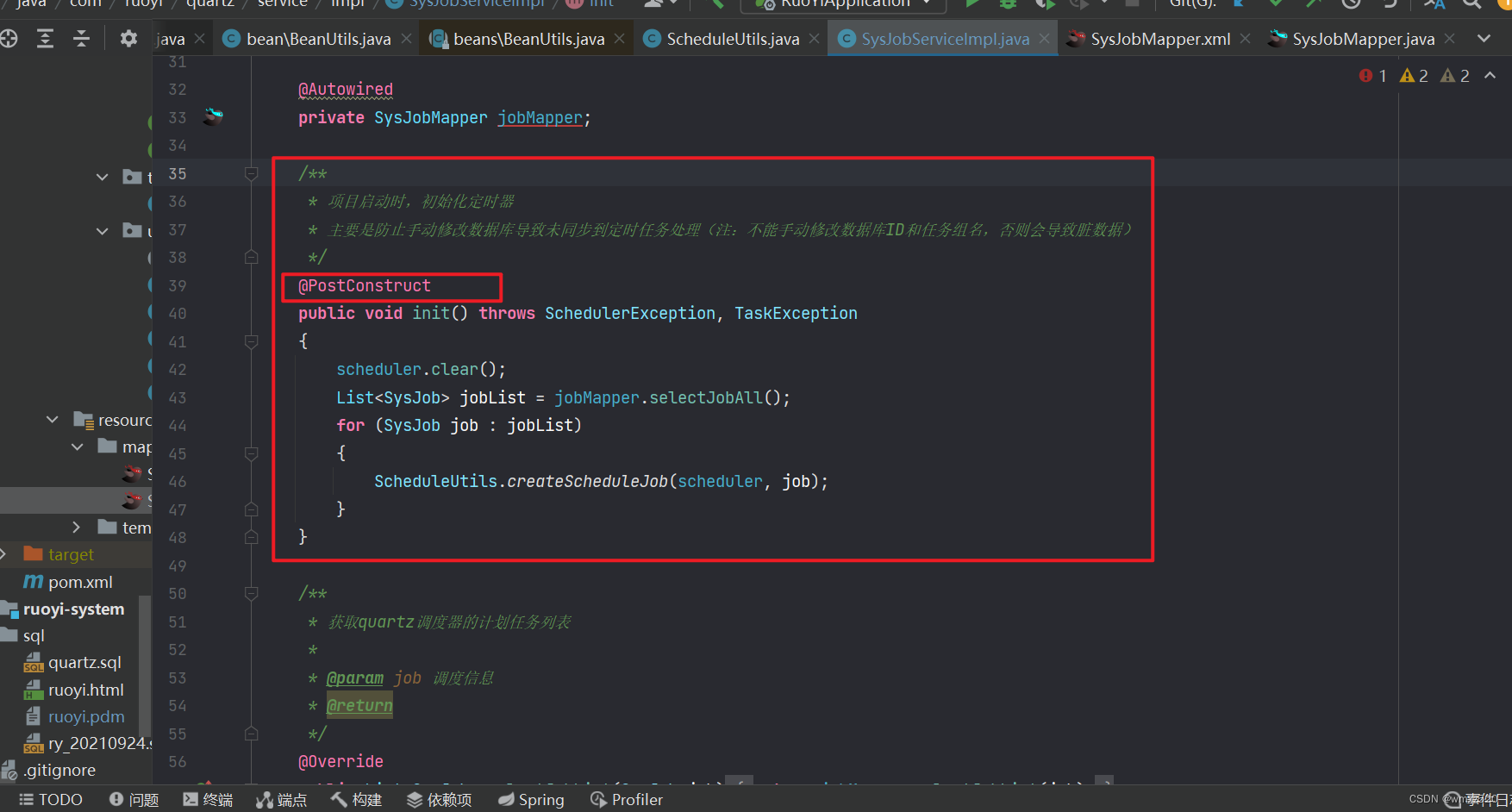Open the 问题 (Problems) tool window
Screen dimensions: 1512x812
click(x=134, y=800)
